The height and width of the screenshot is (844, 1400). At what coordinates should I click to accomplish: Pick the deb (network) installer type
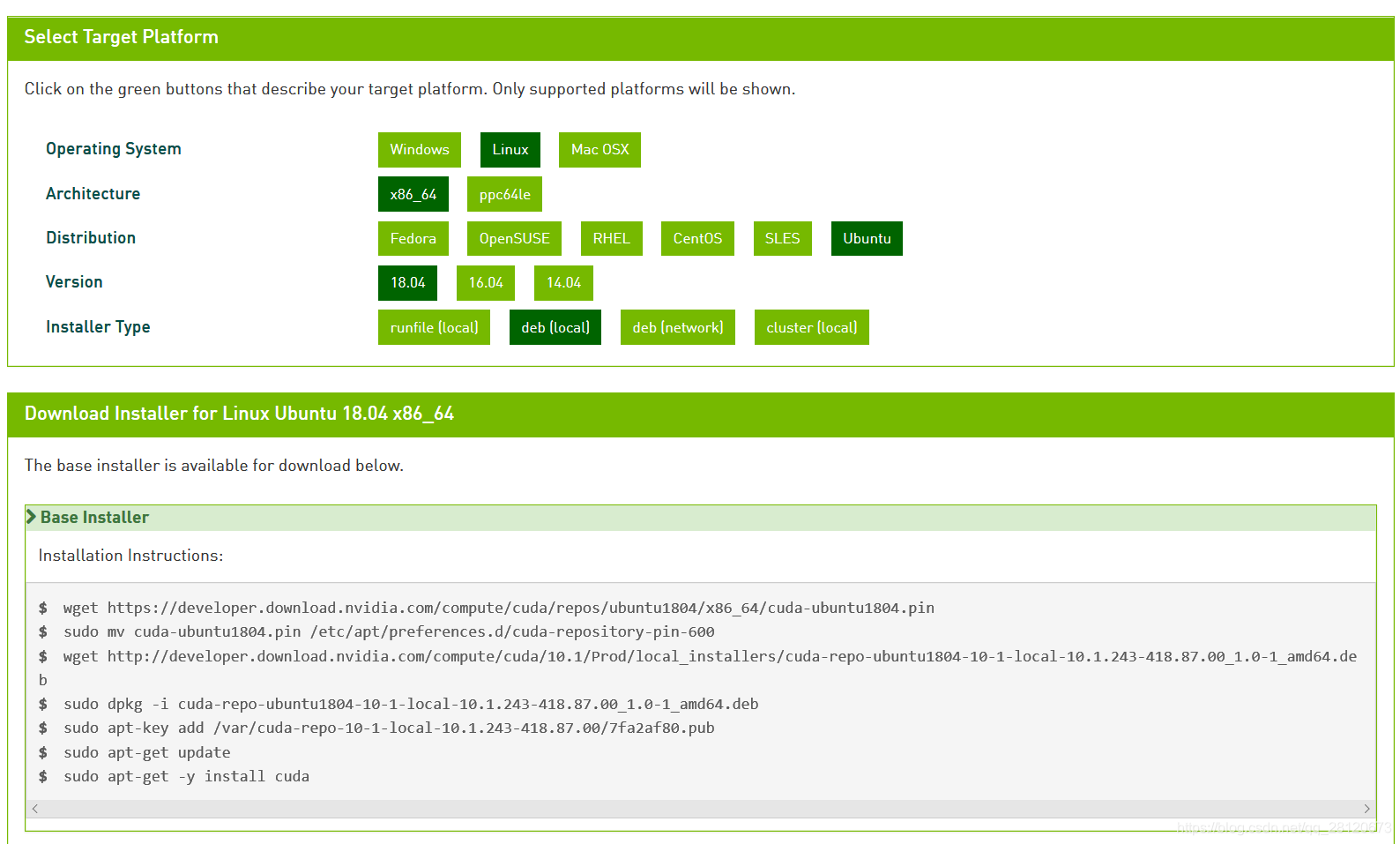point(678,327)
